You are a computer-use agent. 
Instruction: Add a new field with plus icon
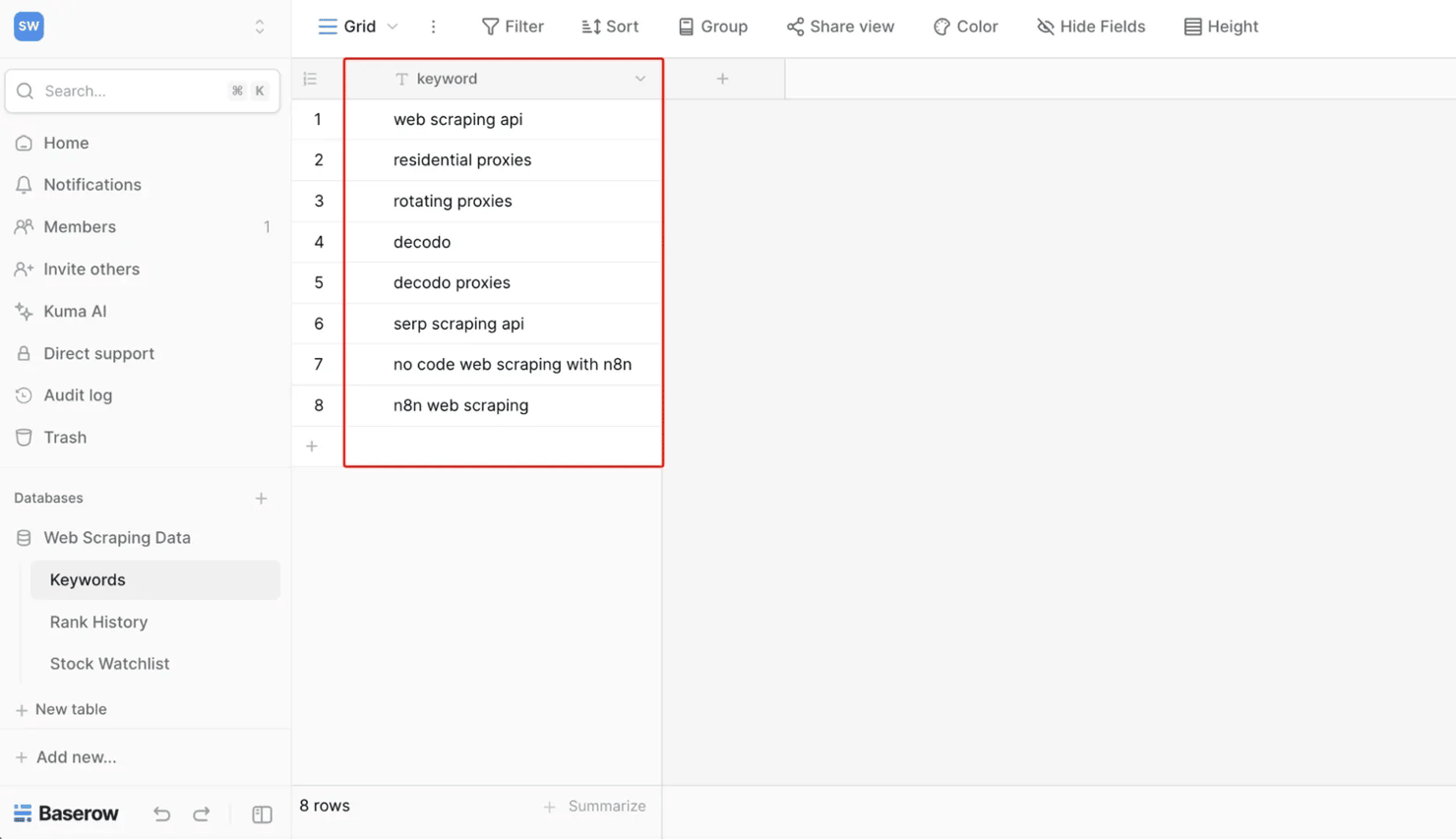722,79
